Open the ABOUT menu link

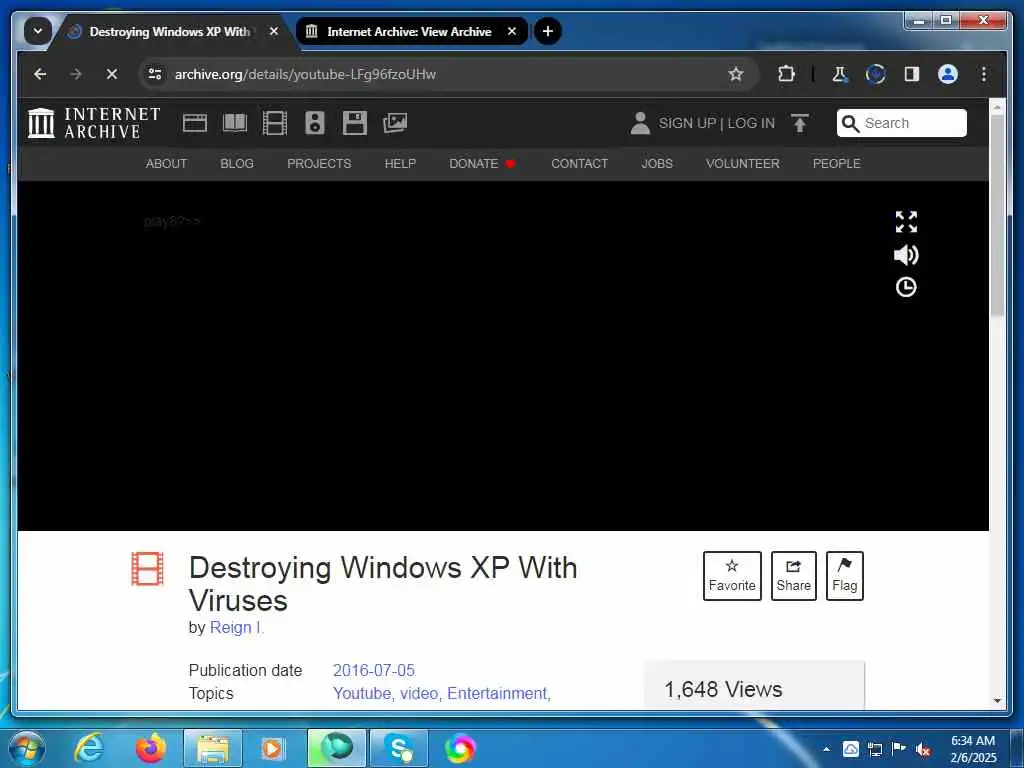tap(167, 163)
